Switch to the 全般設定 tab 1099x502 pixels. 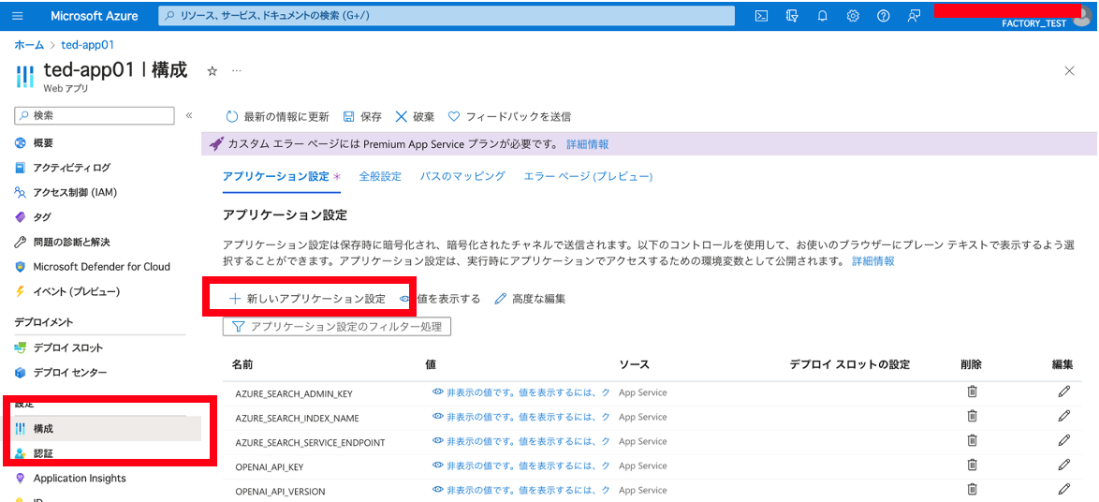(380, 177)
